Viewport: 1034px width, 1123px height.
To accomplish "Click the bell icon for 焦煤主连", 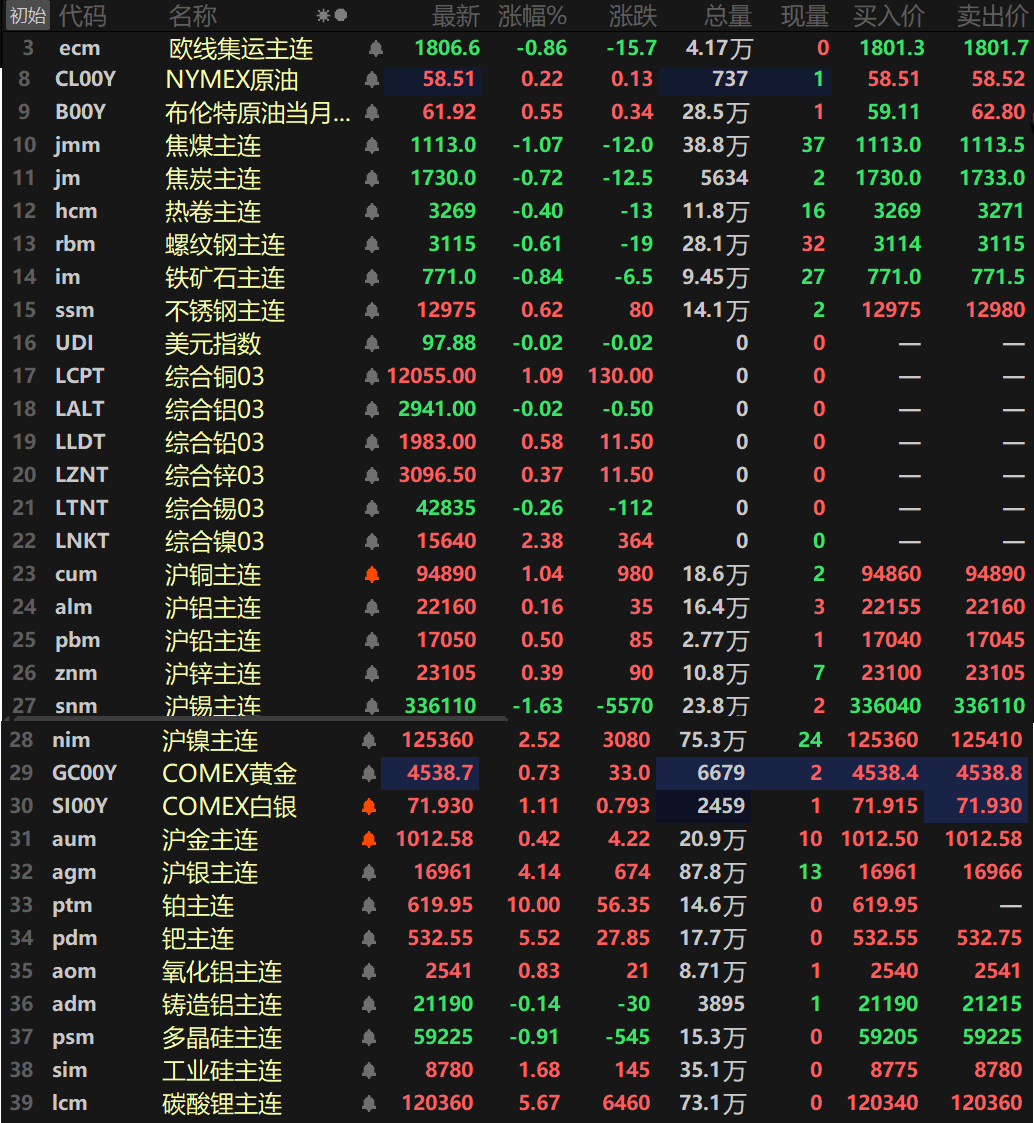I will [373, 146].
